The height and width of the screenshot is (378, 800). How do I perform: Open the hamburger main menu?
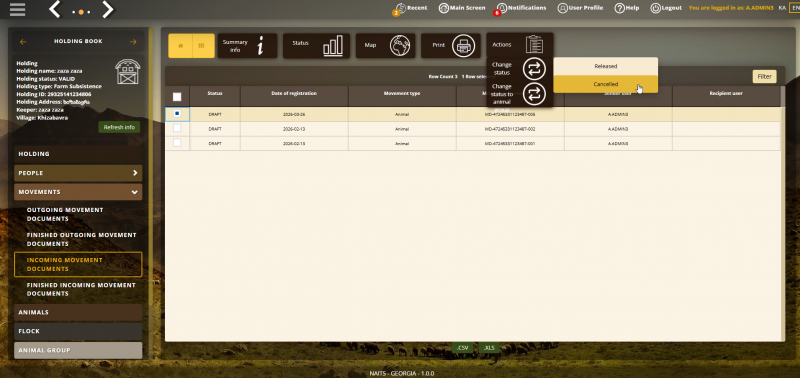pos(17,9)
